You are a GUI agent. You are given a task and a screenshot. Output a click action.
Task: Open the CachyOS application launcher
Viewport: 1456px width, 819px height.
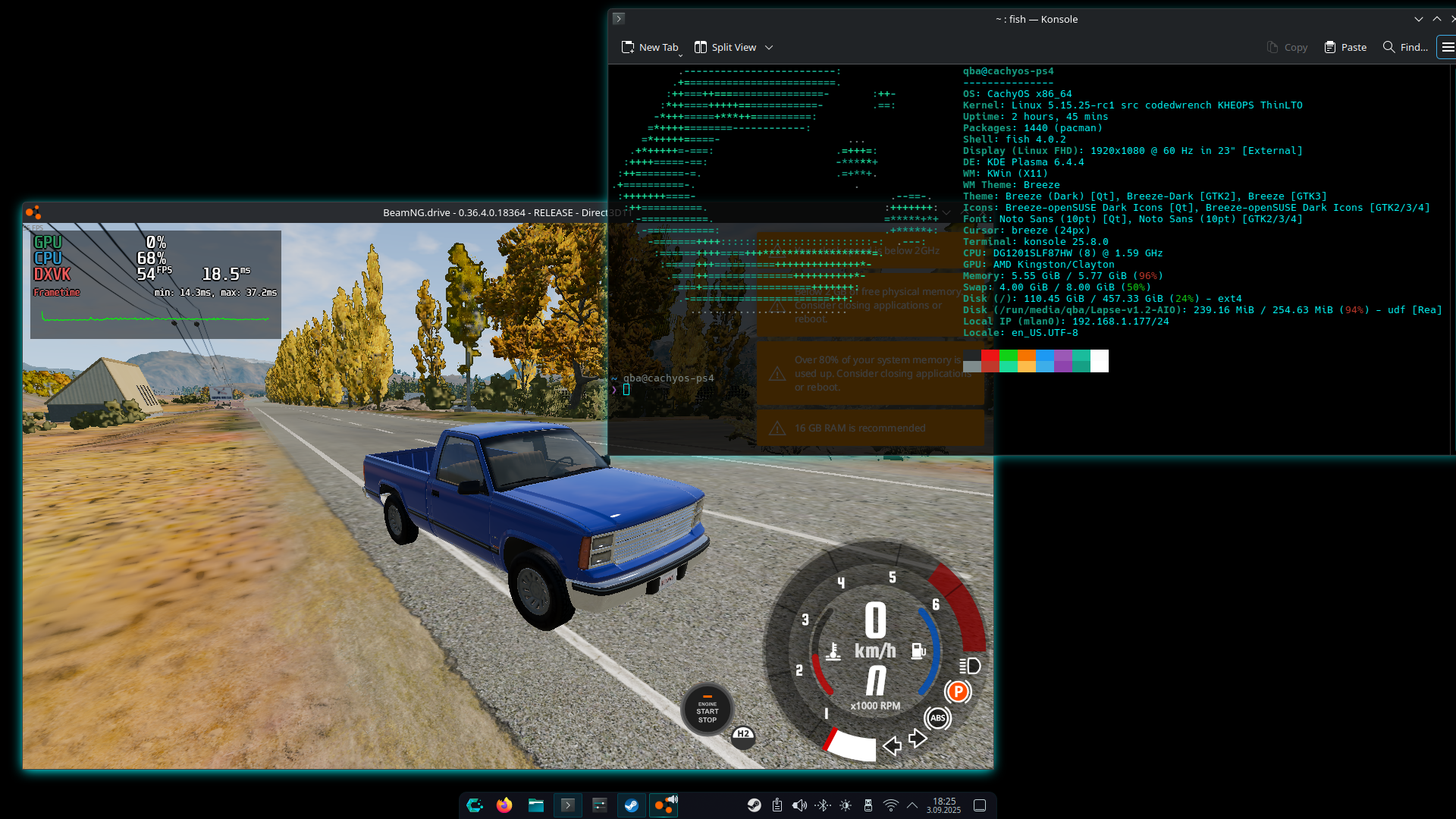475,805
